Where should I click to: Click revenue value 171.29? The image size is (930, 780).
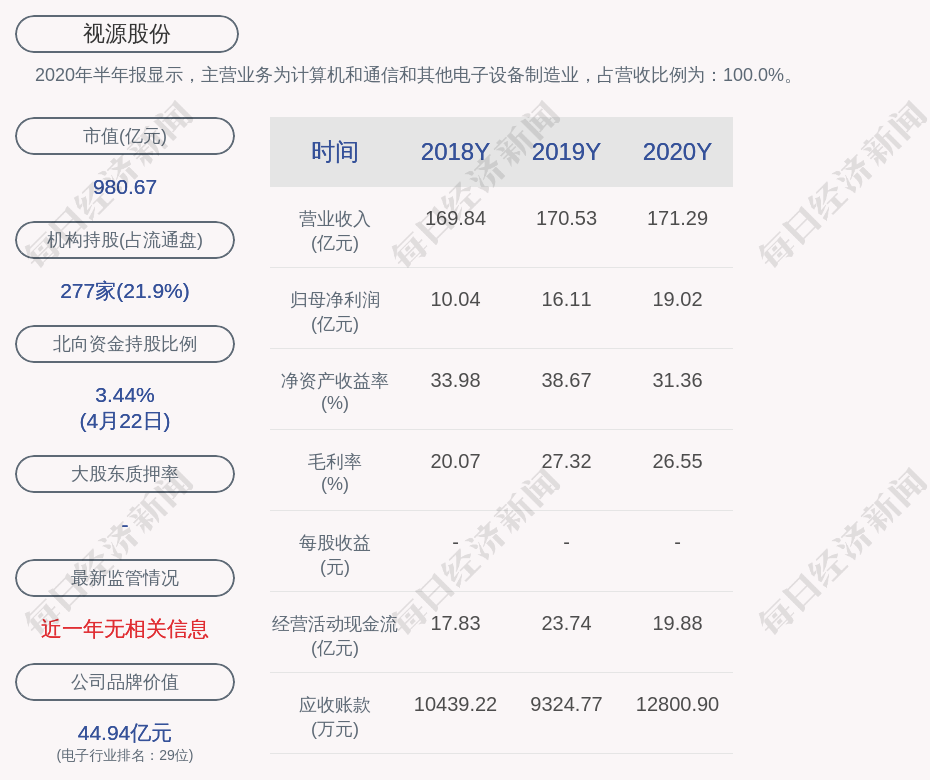677,218
